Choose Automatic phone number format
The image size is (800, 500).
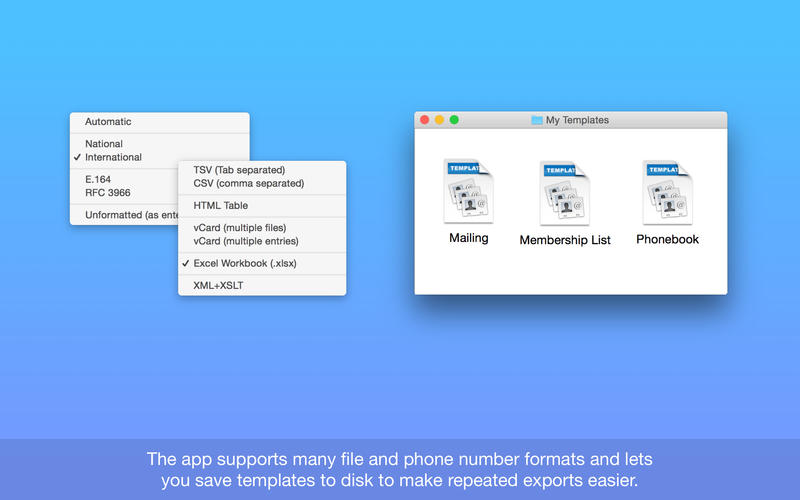tap(108, 122)
